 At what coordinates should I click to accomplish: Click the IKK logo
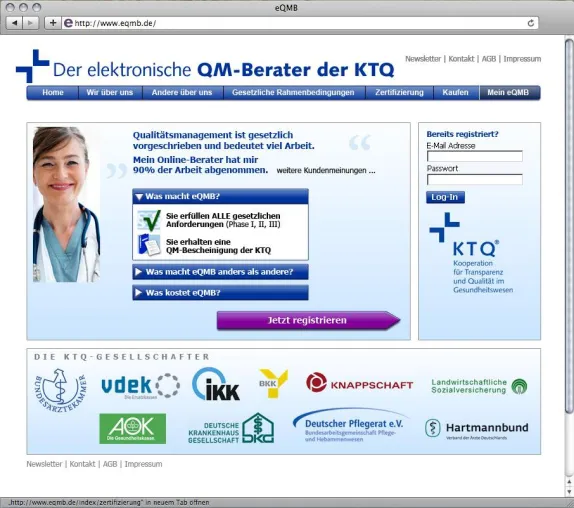[216, 384]
